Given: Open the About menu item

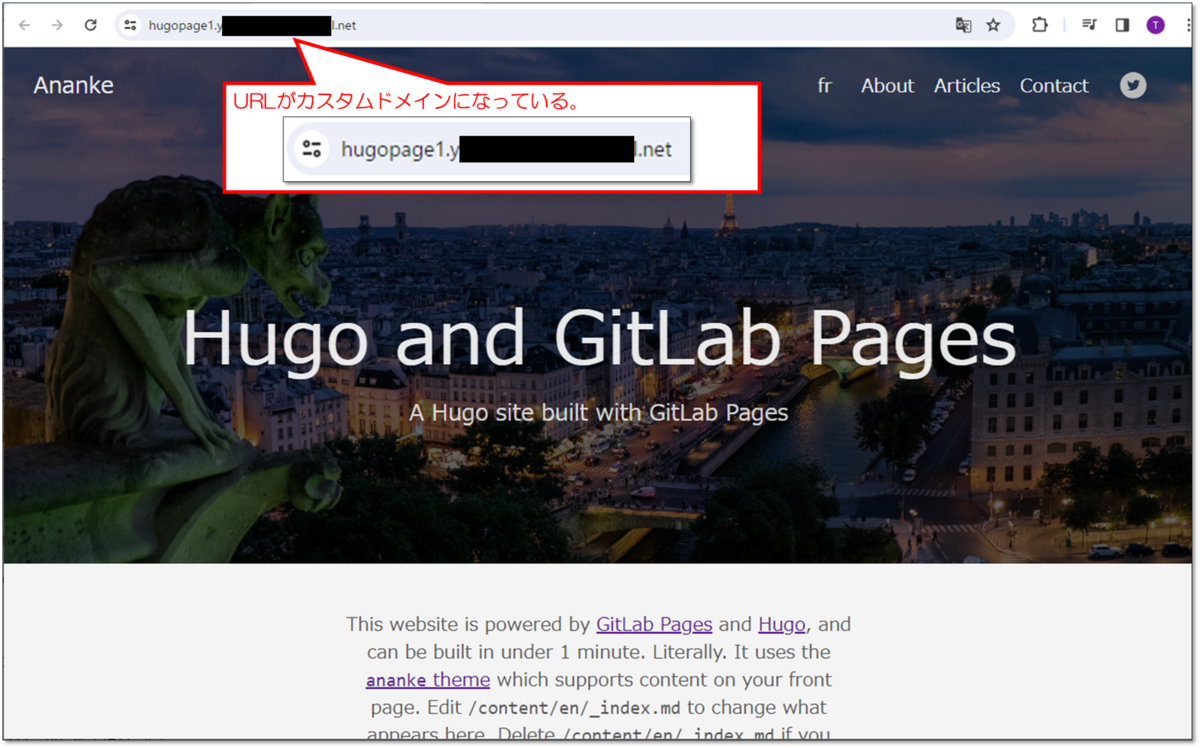Looking at the screenshot, I should (887, 86).
